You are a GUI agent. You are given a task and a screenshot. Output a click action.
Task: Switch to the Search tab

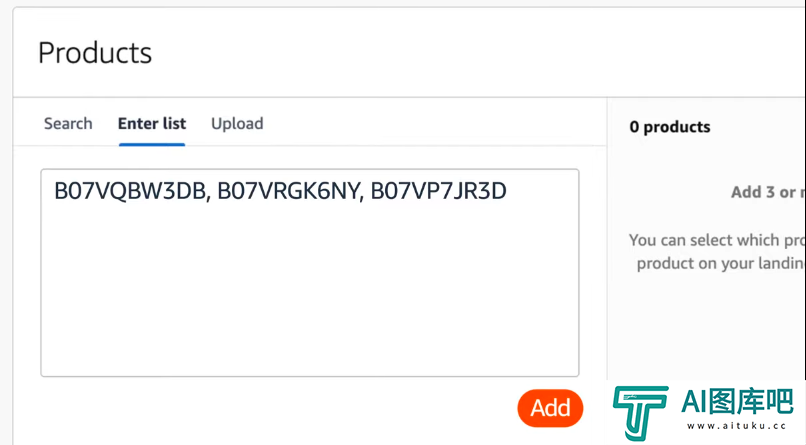tap(68, 123)
